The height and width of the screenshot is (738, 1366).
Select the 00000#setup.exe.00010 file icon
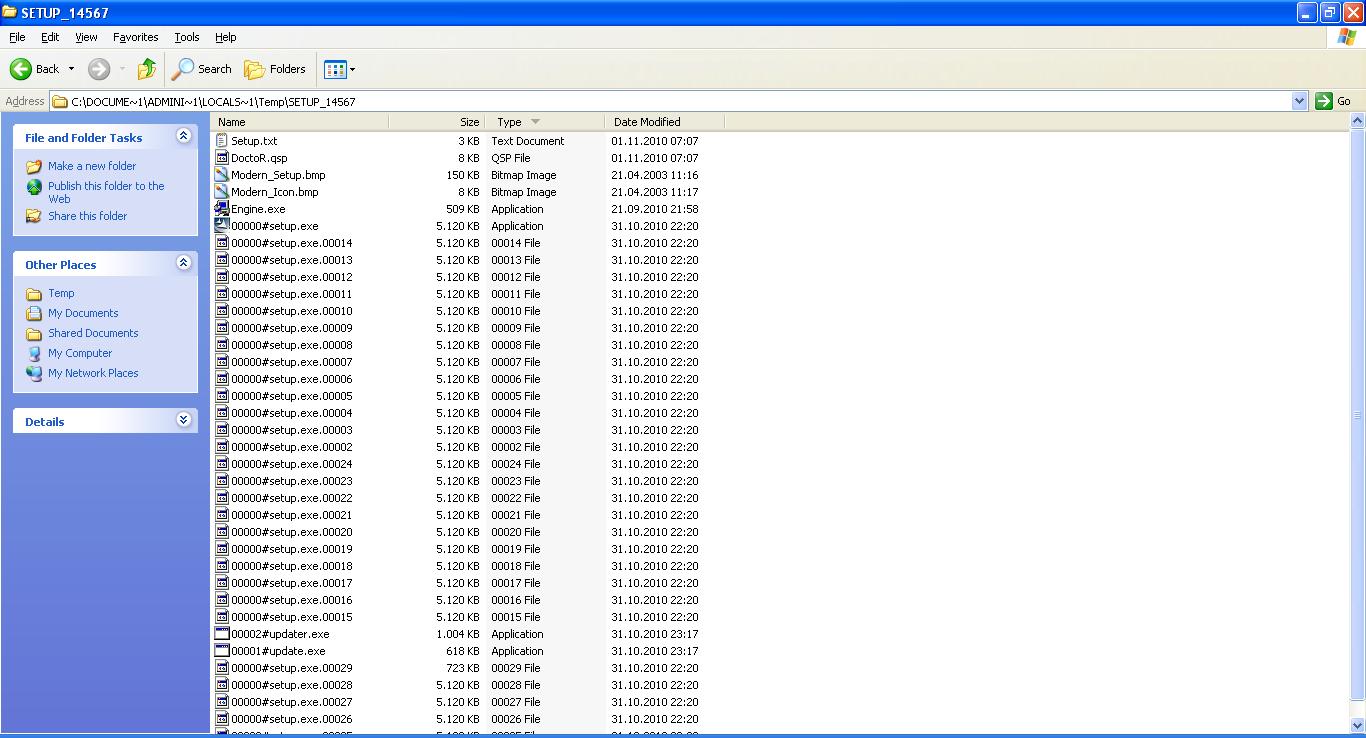point(222,311)
